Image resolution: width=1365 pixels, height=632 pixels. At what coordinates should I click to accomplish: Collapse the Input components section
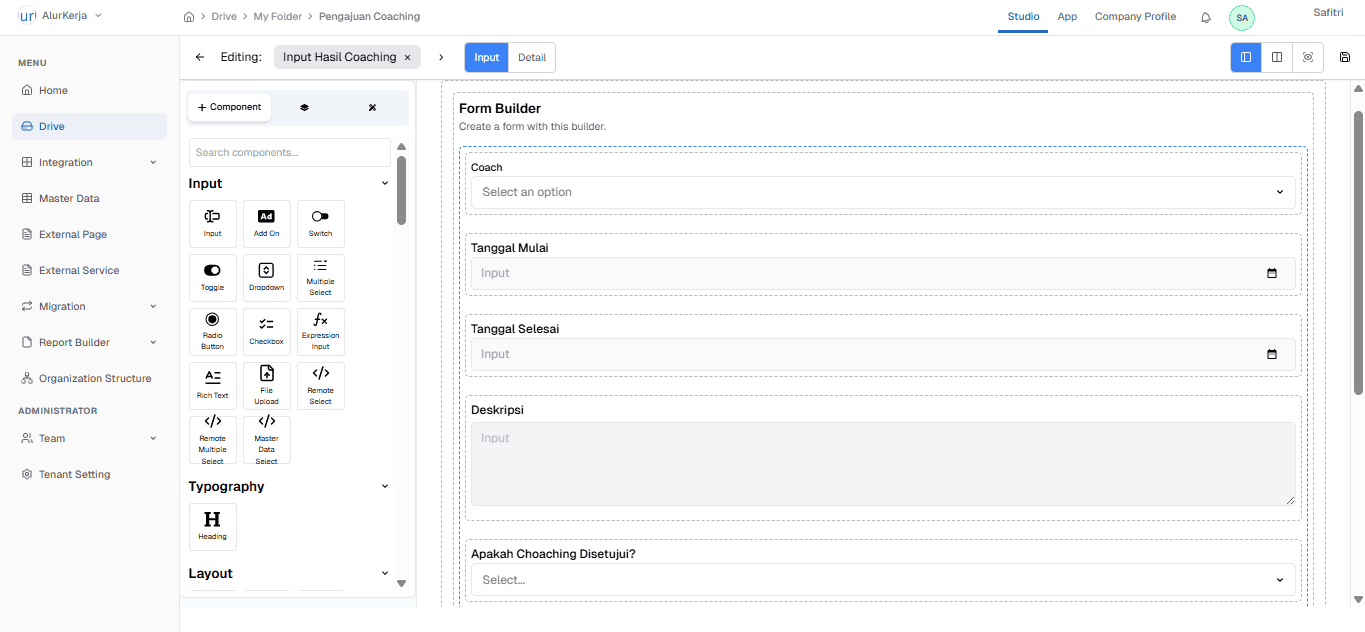(x=385, y=183)
